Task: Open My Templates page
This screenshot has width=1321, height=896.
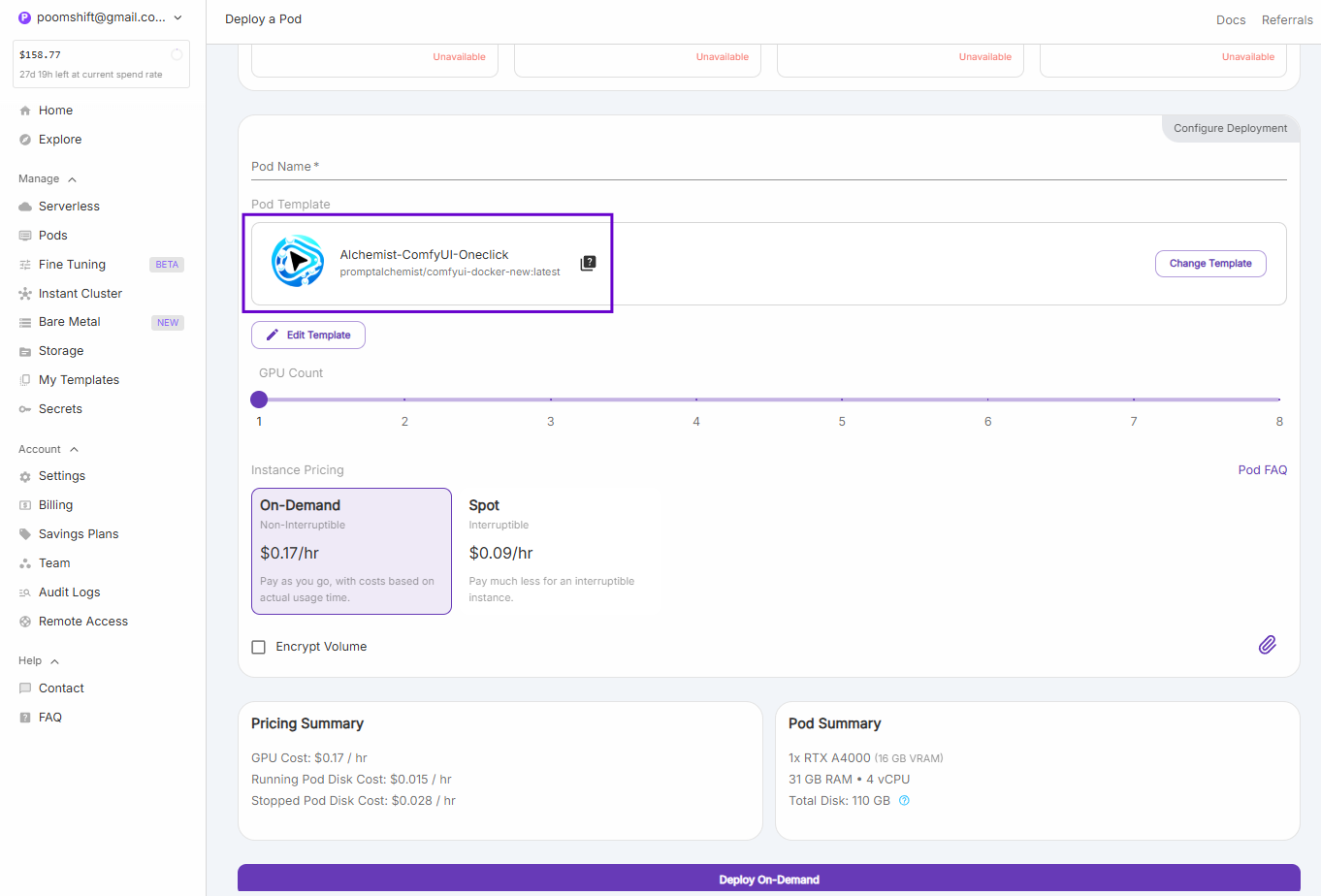Action: point(79,380)
